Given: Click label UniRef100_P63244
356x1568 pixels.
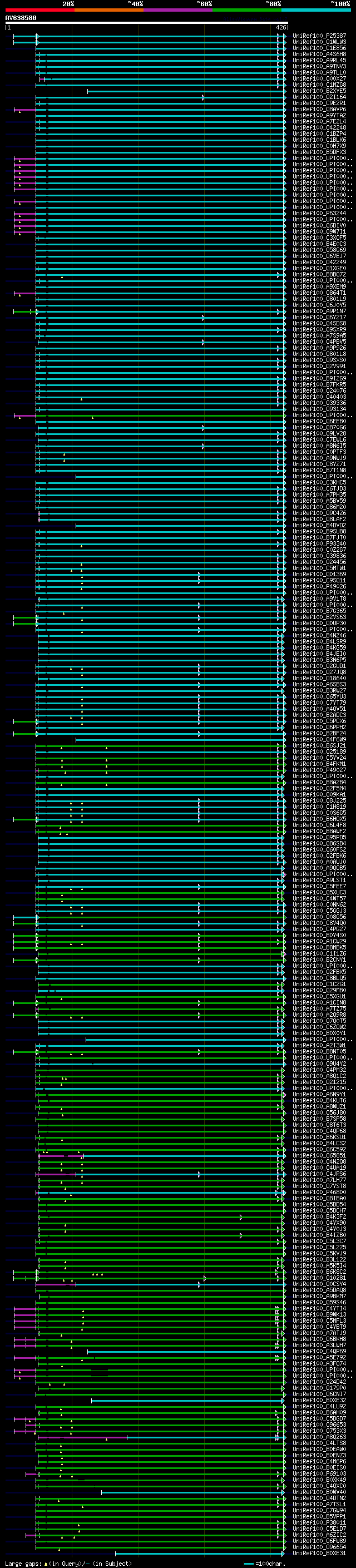Looking at the screenshot, I should click(319, 213).
